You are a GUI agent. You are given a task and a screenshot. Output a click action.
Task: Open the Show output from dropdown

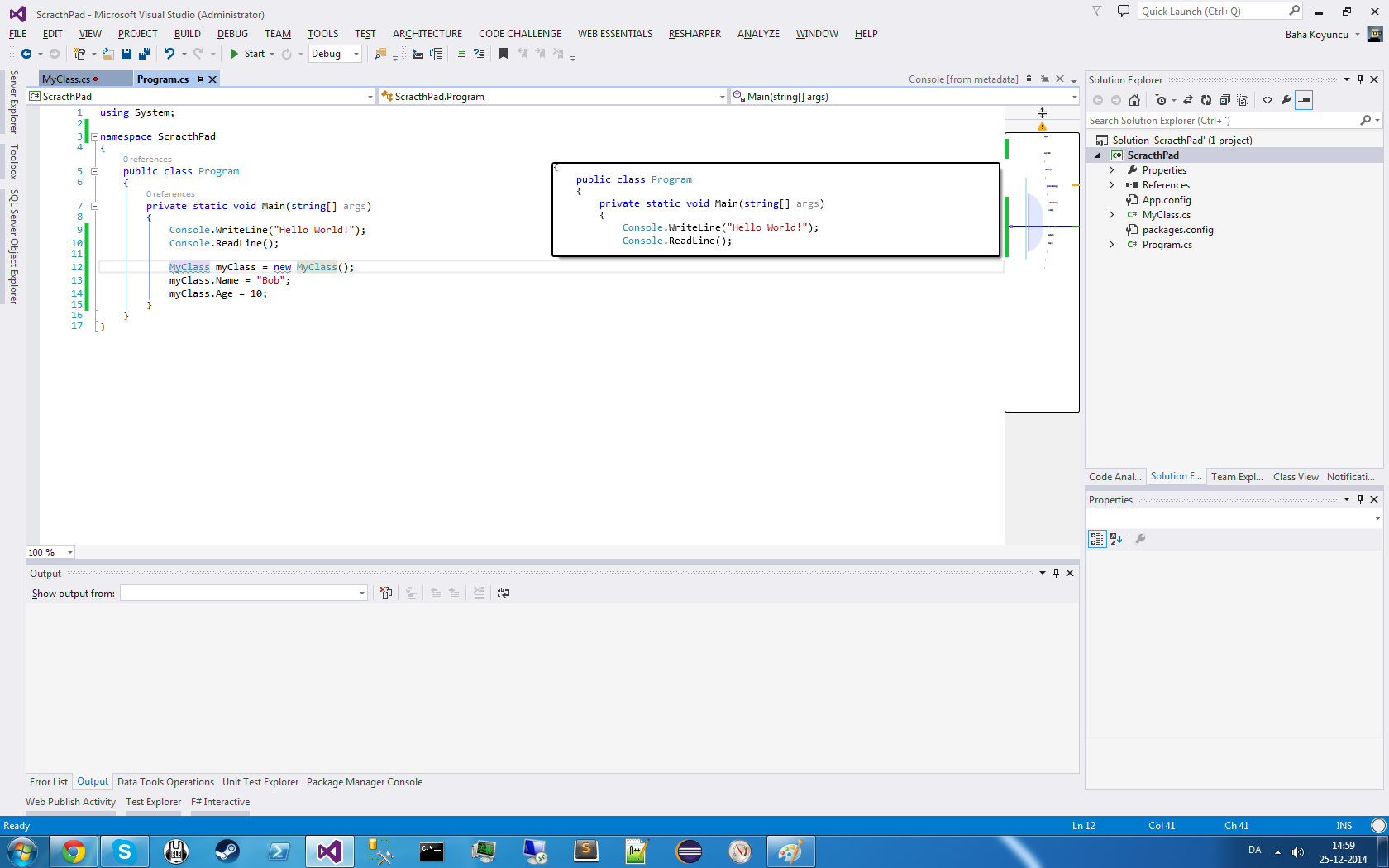(361, 594)
